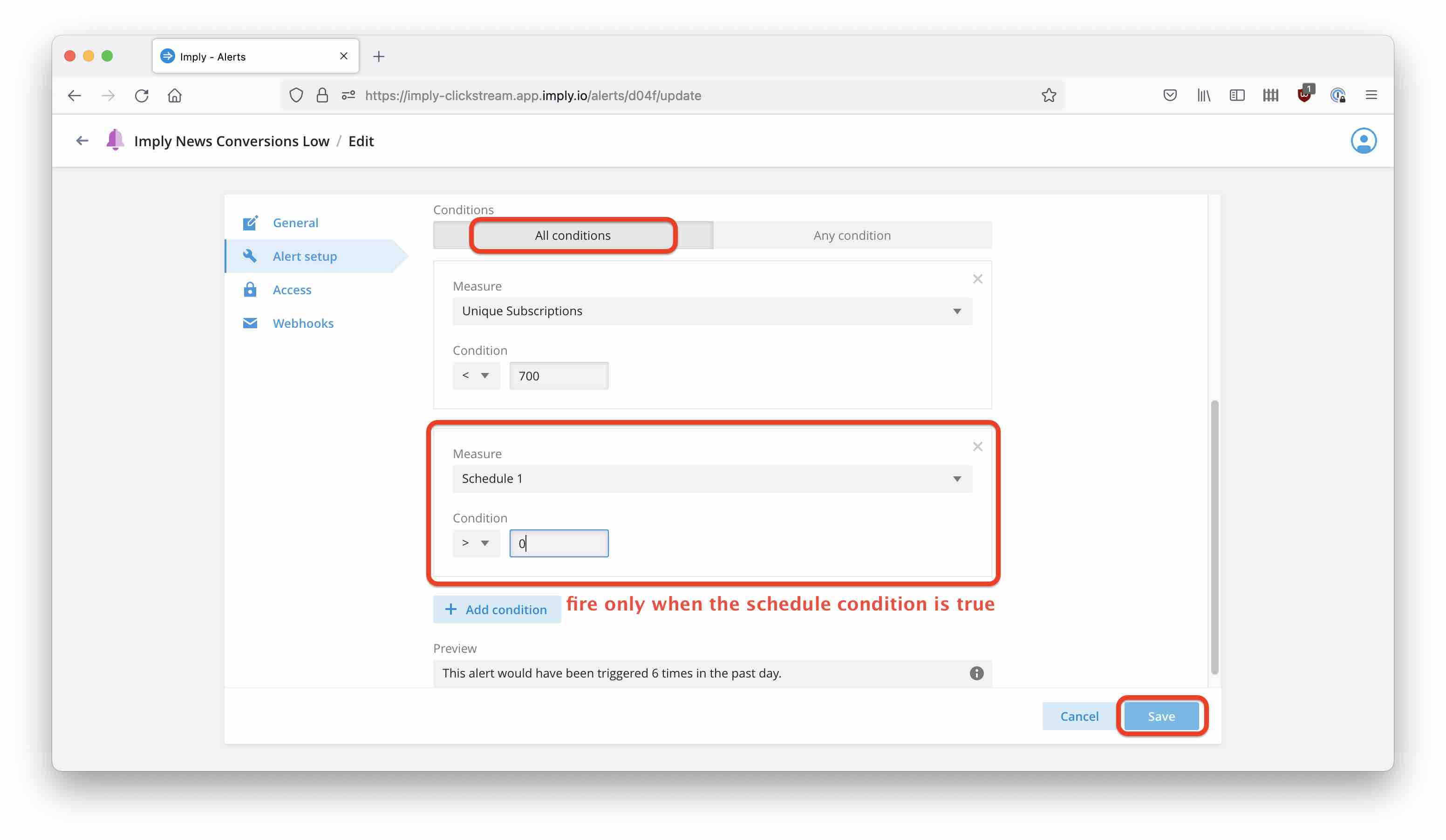This screenshot has height=840, width=1446.
Task: Save the alert changes
Action: (1161, 716)
